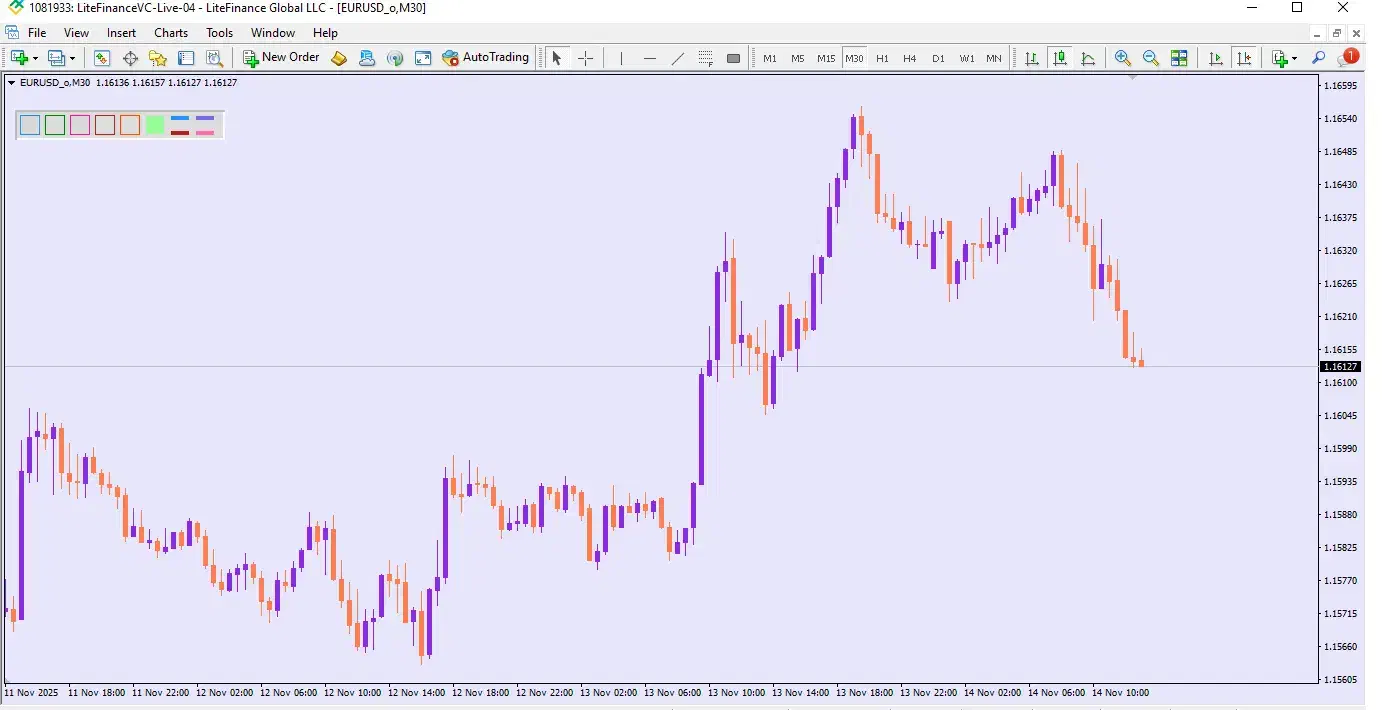
Task: Click the solid light green color swatch
Action: click(155, 125)
